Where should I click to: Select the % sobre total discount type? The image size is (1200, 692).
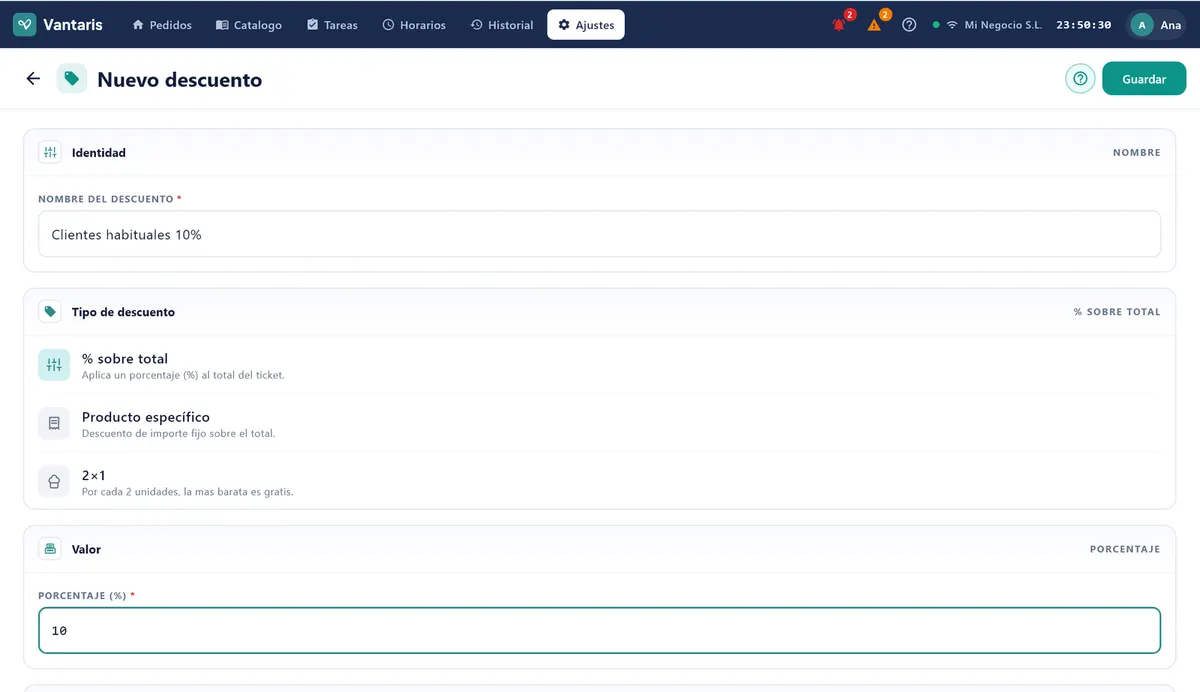pyautogui.click(x=599, y=365)
